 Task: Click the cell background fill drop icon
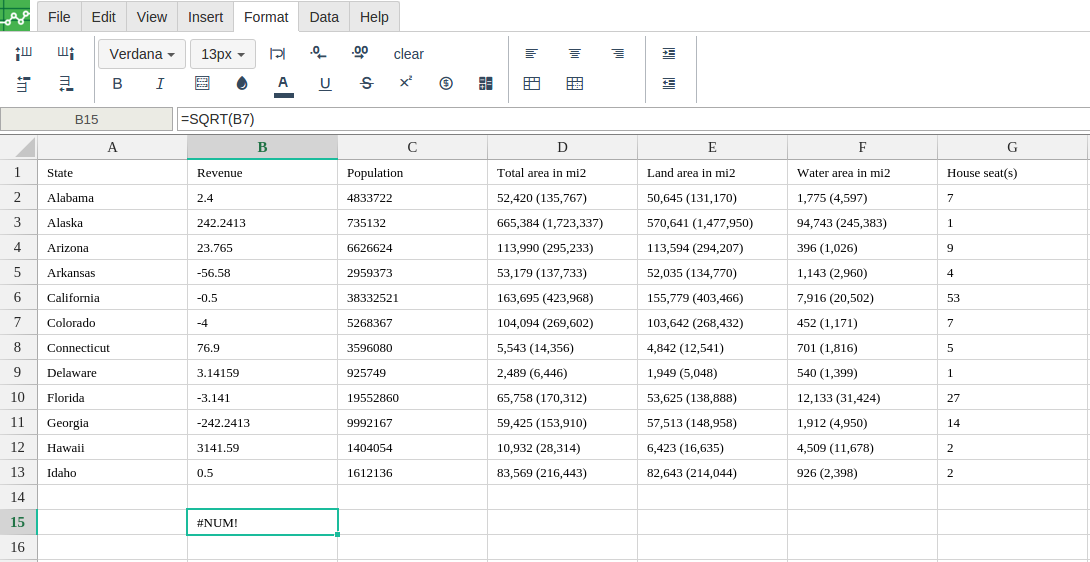(242, 84)
